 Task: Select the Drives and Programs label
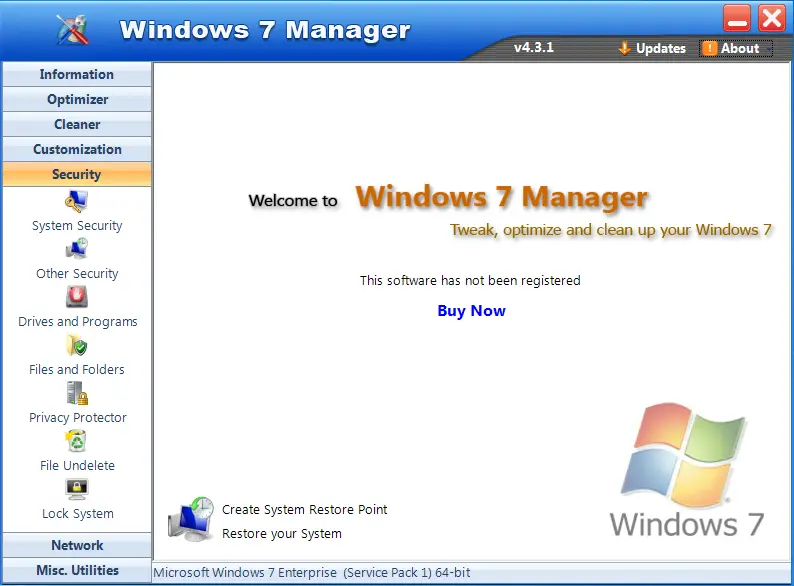click(77, 322)
